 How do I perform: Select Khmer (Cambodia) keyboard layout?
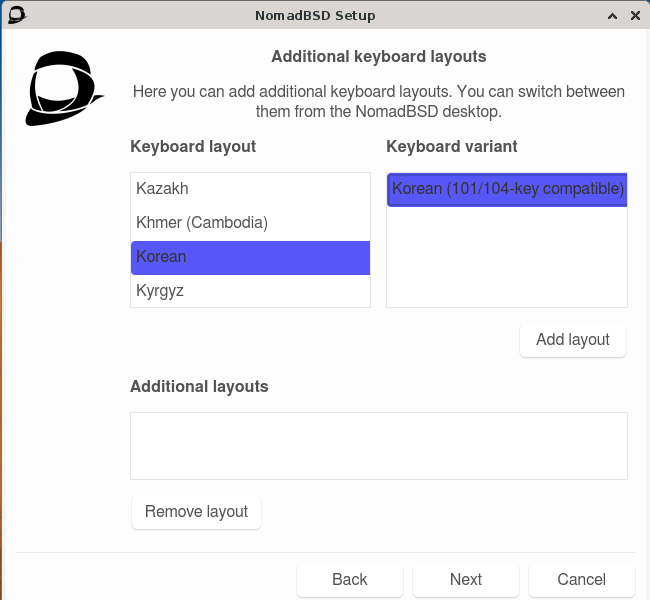(x=250, y=223)
